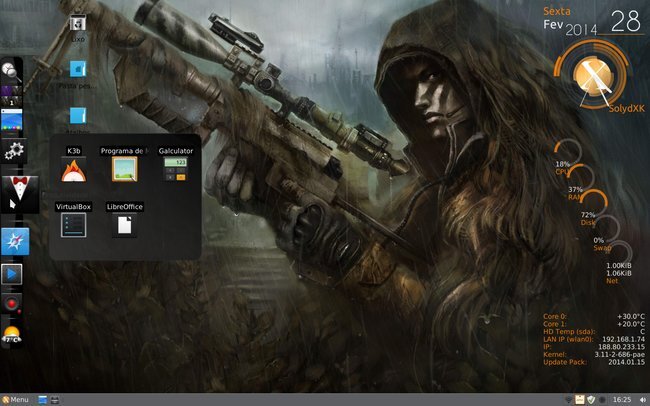Click the 16:25 clock on taskbar
The height and width of the screenshot is (406, 650).
622,400
